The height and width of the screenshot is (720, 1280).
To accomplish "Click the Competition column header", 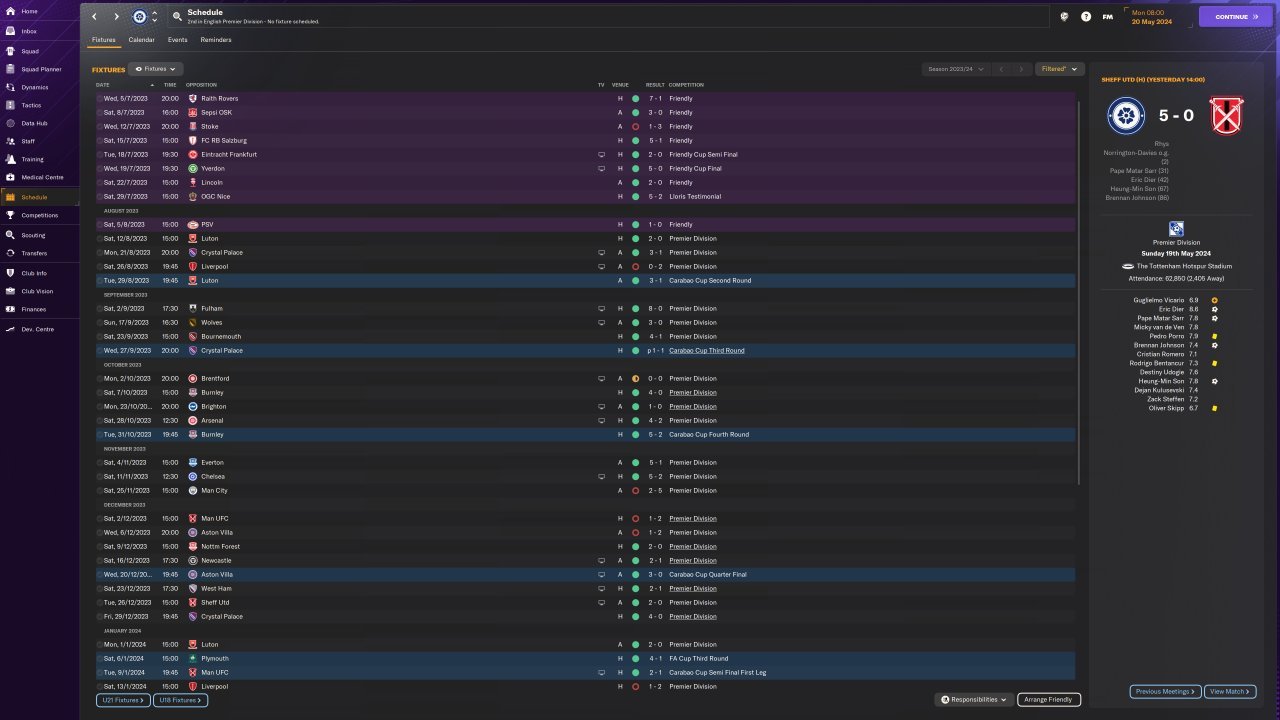I will pos(687,85).
